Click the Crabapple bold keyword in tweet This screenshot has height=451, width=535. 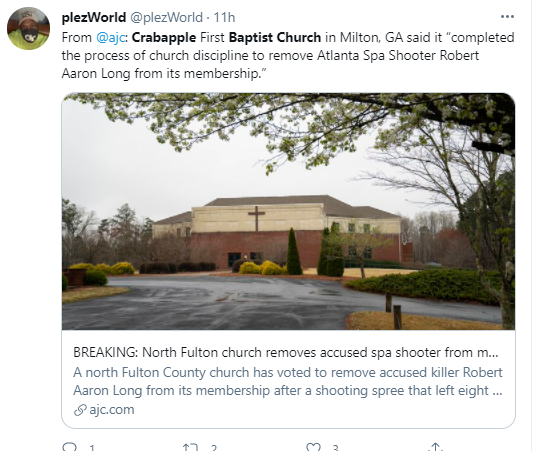click(x=164, y=38)
